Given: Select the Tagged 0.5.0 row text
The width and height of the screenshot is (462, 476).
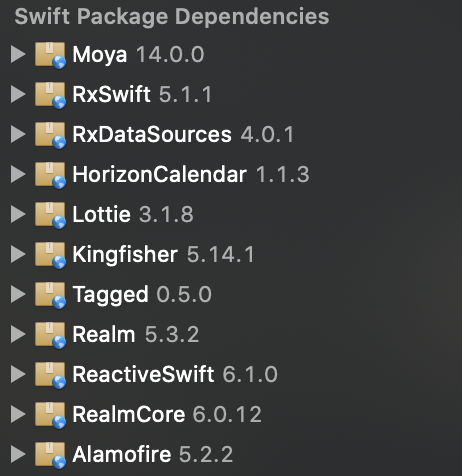Looking at the screenshot, I should pyautogui.click(x=142, y=295).
